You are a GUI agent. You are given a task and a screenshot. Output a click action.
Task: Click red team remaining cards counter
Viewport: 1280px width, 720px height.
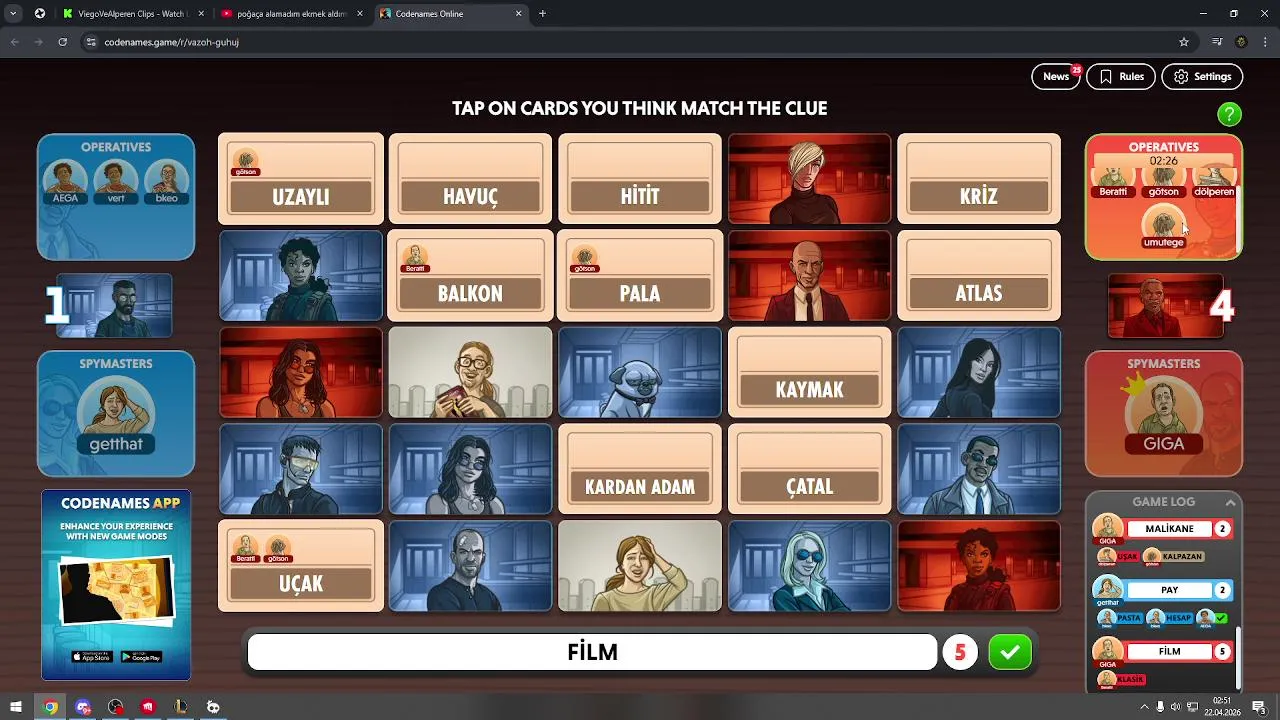(x=1172, y=305)
